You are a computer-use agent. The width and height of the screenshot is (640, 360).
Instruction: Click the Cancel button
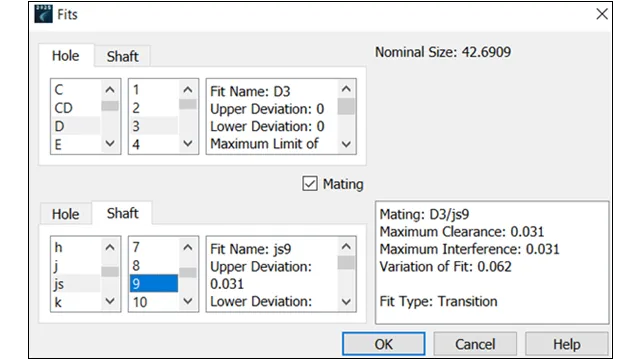tap(475, 344)
